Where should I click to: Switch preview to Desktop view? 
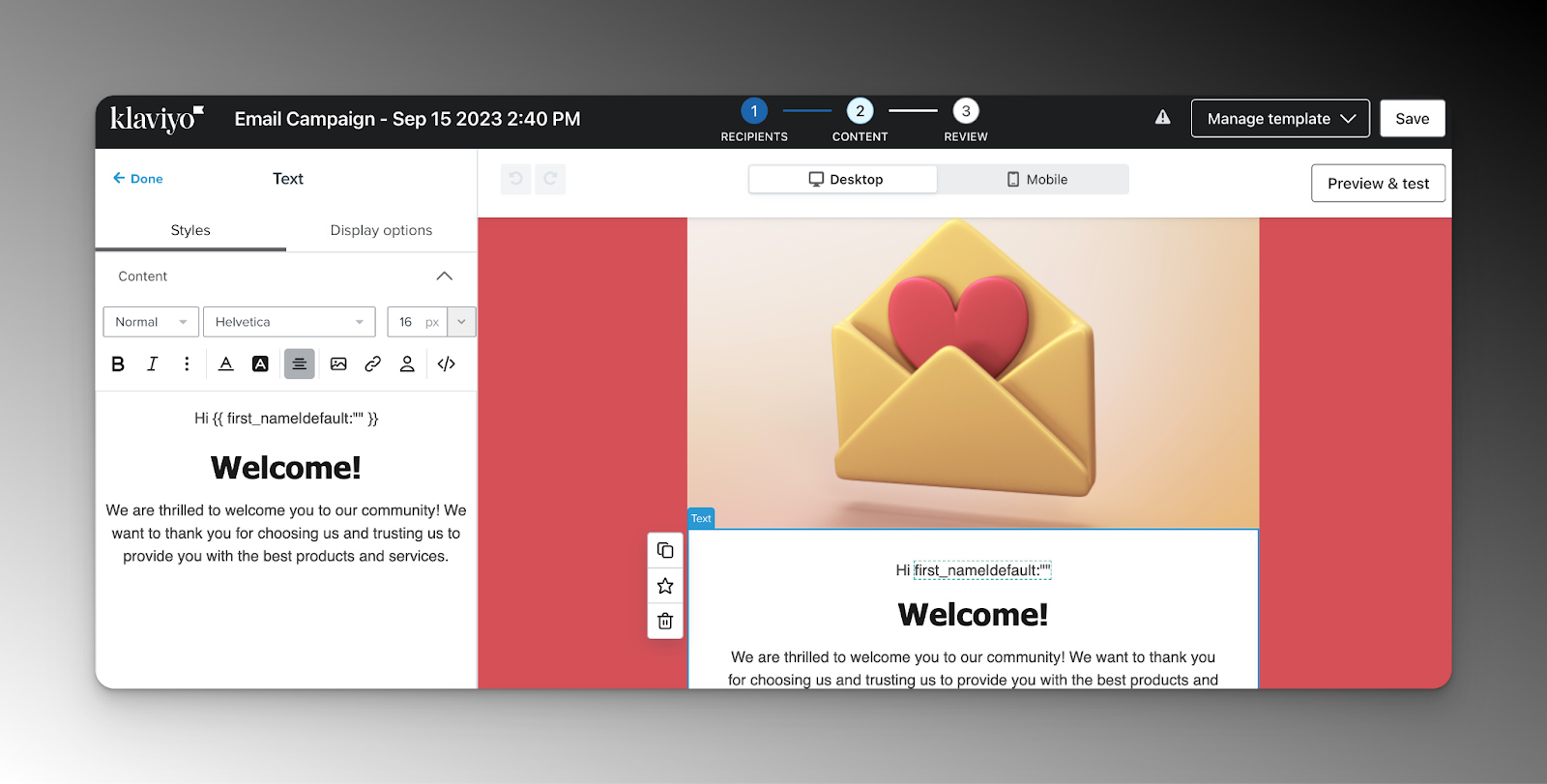coord(844,180)
